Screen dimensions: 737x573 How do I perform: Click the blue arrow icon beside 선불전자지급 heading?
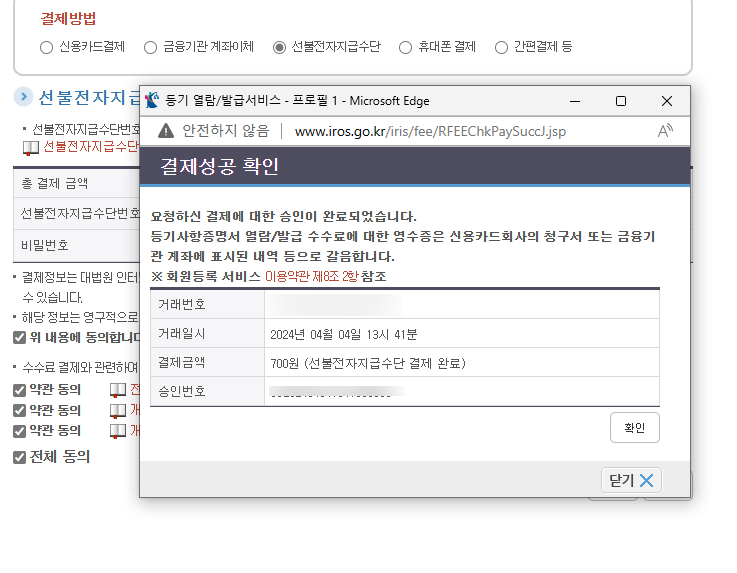[x=23, y=97]
